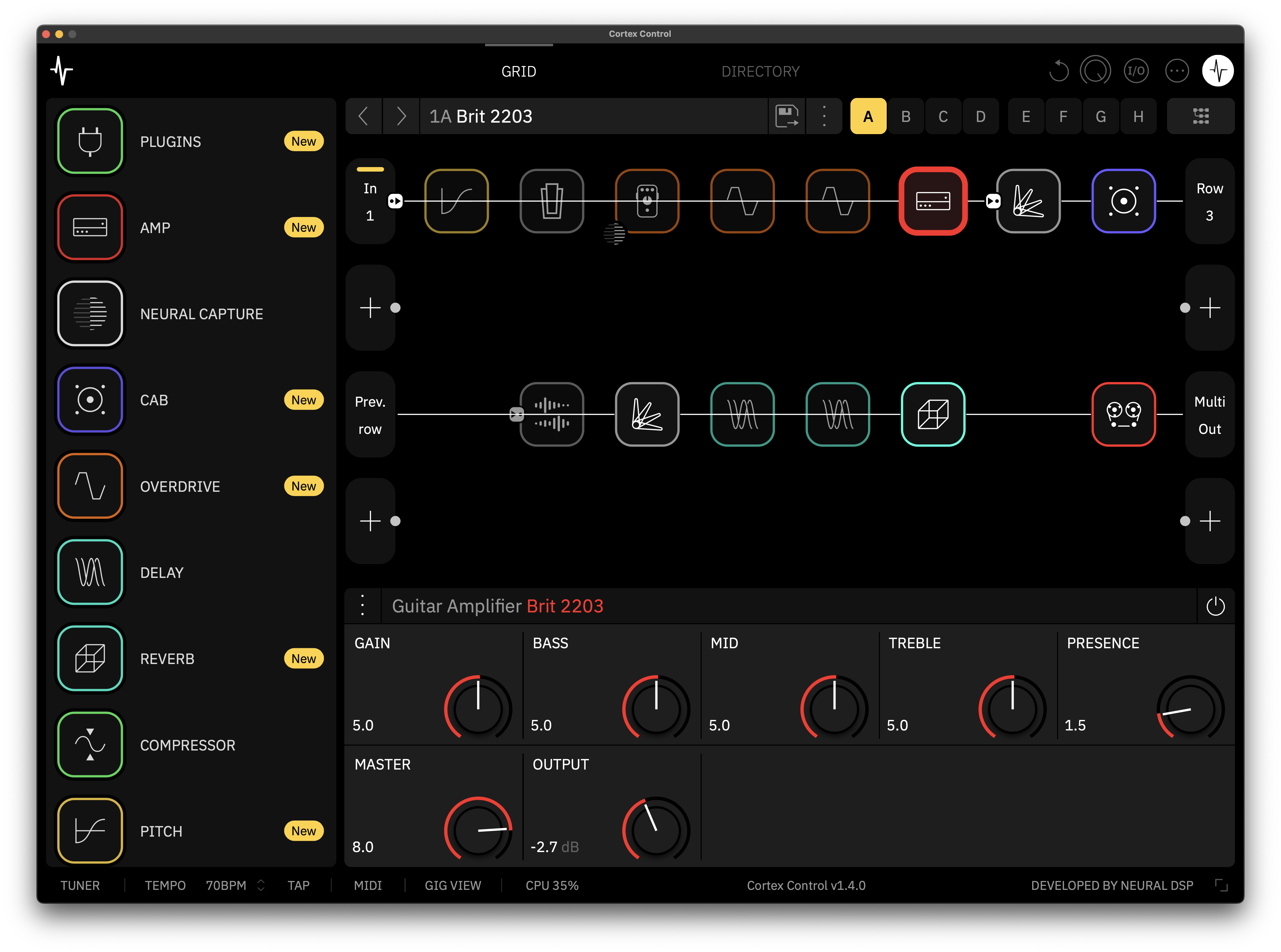Click the tempo BPM stepper arrows
This screenshot has width=1281, height=952.
click(261, 885)
